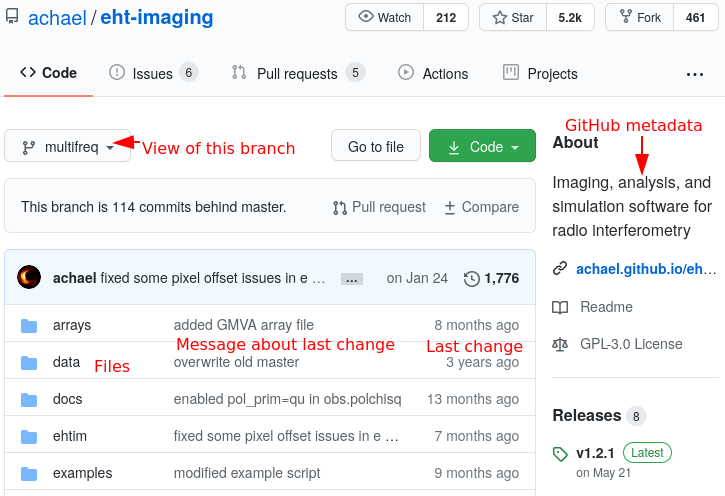This screenshot has width=725, height=496.
Task: Click the GPL license scale icon
Action: click(x=560, y=344)
